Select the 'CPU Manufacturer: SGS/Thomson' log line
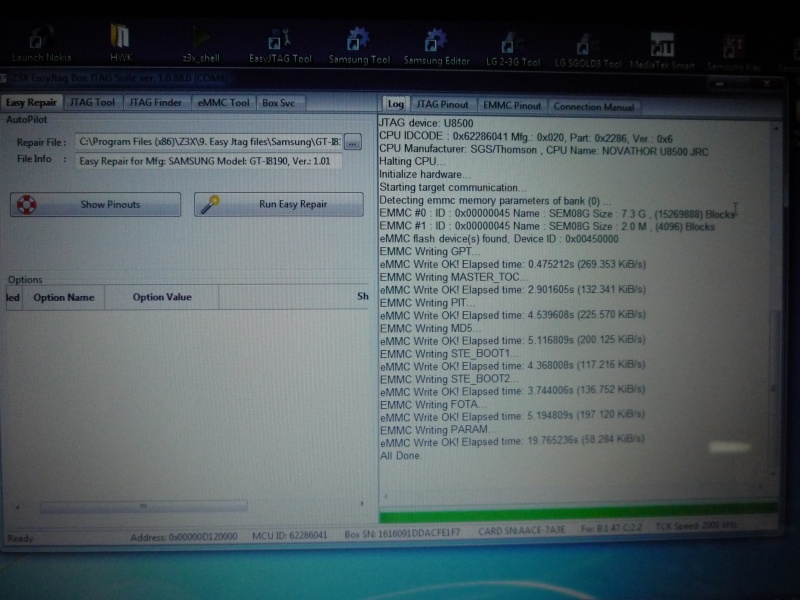This screenshot has height=600, width=800. click(543, 151)
